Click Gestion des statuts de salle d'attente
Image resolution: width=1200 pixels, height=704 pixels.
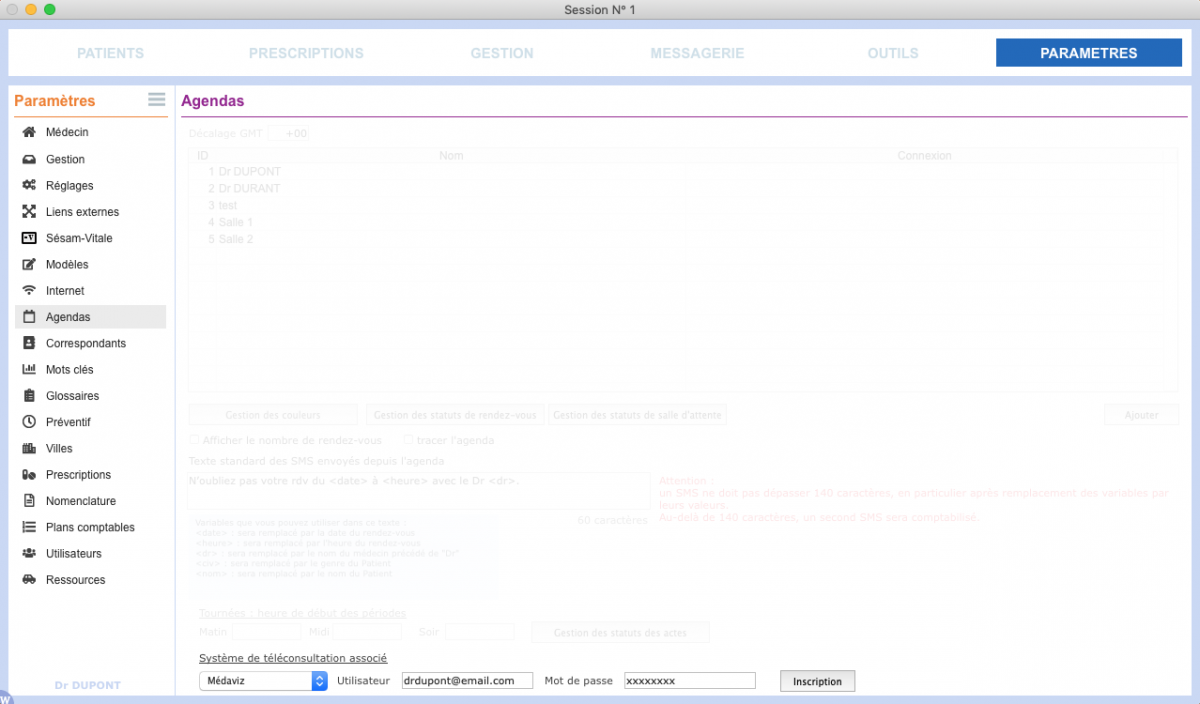point(637,415)
